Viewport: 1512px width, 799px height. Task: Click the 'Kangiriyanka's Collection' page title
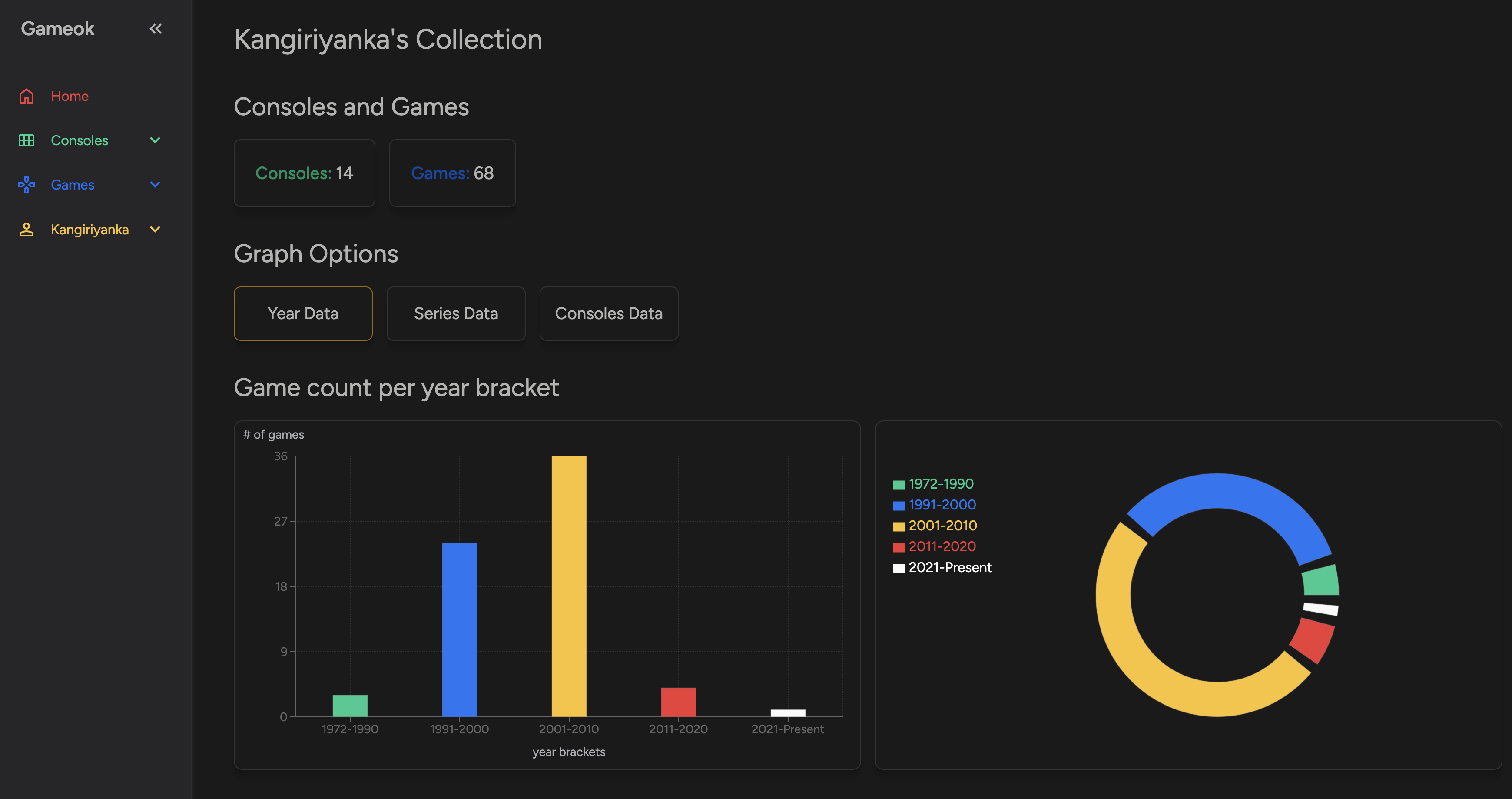tap(388, 39)
